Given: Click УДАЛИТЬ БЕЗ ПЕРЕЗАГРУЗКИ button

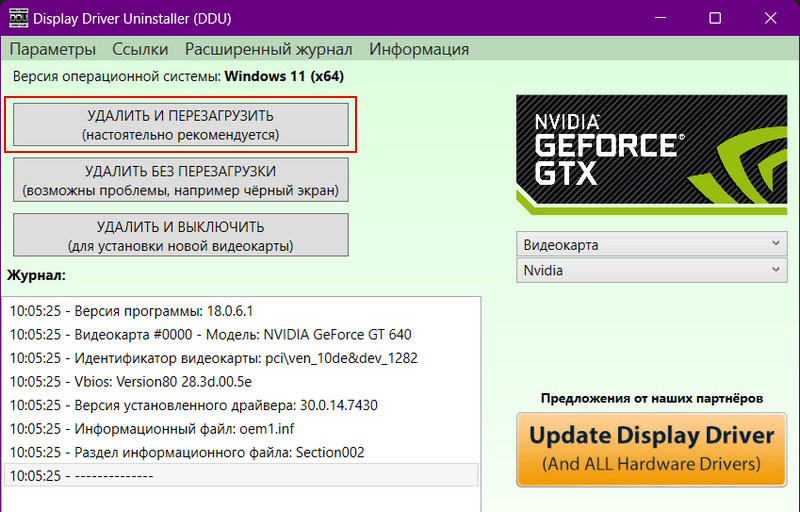Looking at the screenshot, I should [x=181, y=180].
